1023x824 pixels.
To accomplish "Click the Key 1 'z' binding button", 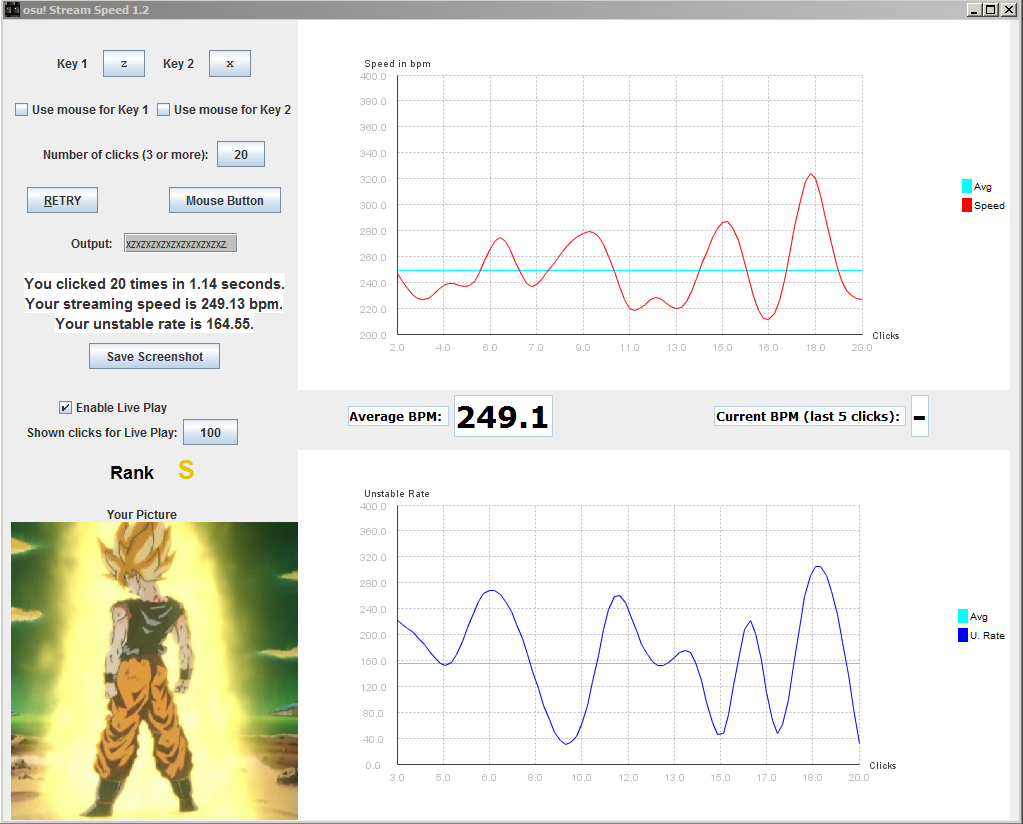I will tap(124, 64).
